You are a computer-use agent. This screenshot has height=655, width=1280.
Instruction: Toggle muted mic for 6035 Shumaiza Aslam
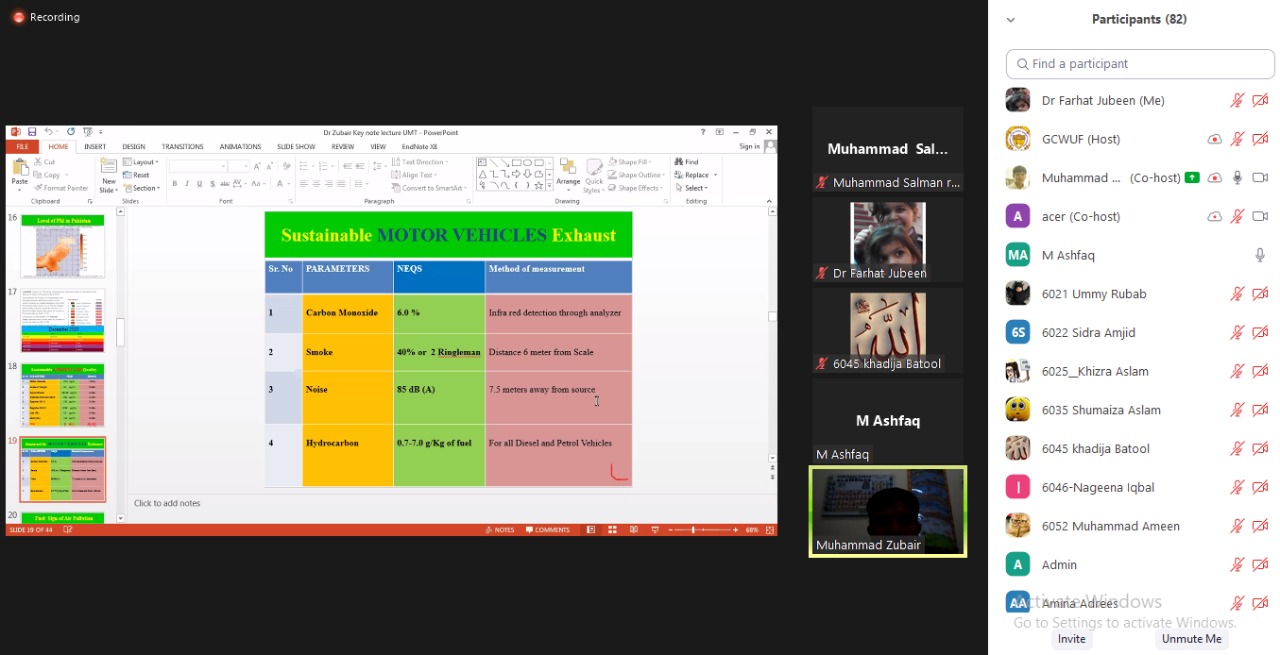pos(1237,410)
